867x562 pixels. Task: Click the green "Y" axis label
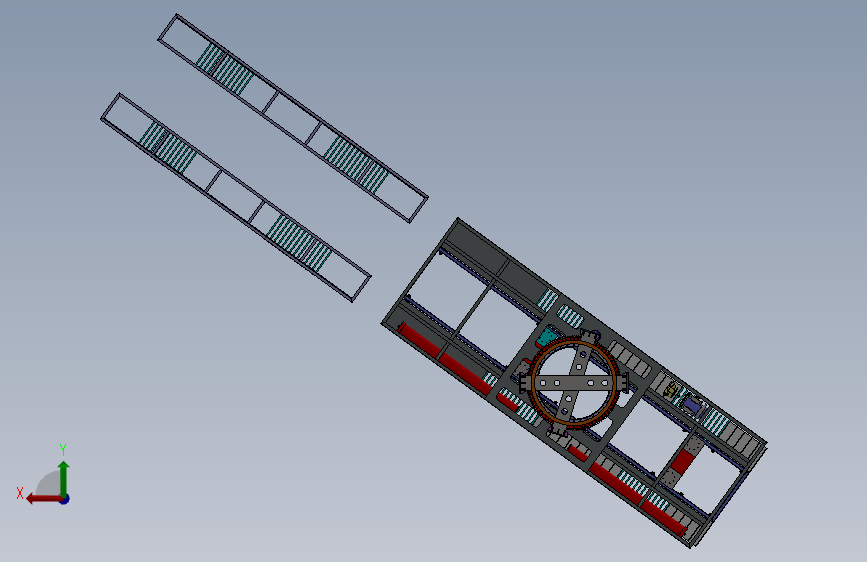[63, 449]
